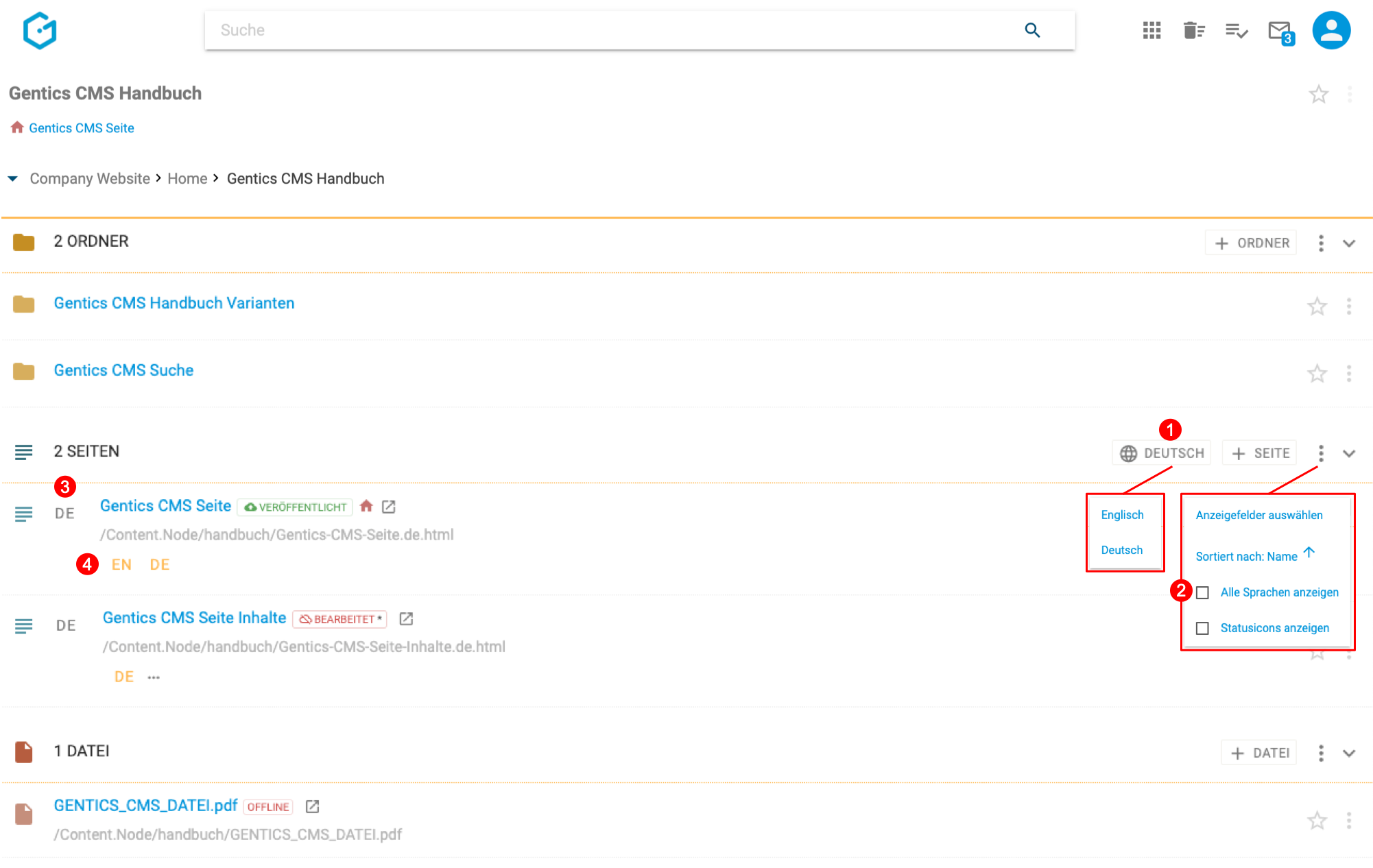
Task: Open the Gentics CMS Suche folder
Action: (x=123, y=370)
